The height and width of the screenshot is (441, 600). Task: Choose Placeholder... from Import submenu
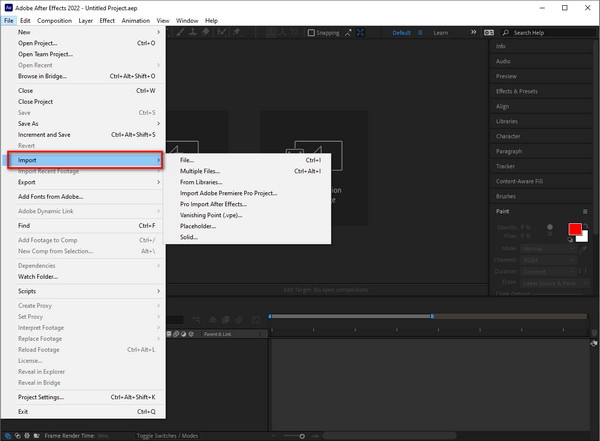(248, 226)
